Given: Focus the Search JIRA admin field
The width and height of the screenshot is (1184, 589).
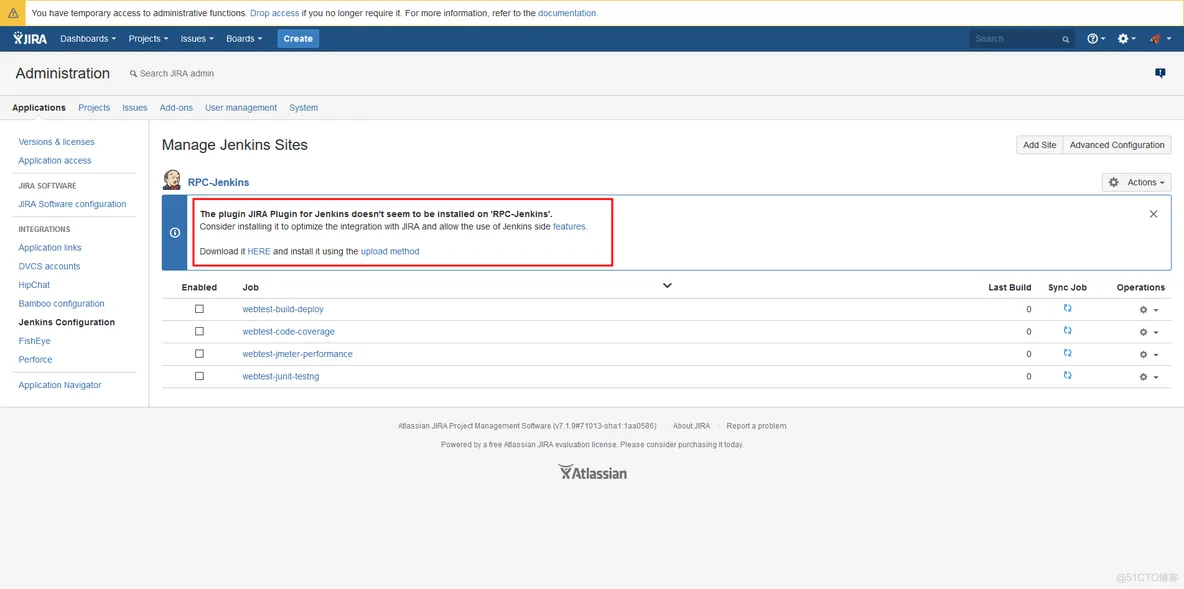Looking at the screenshot, I should (x=177, y=73).
